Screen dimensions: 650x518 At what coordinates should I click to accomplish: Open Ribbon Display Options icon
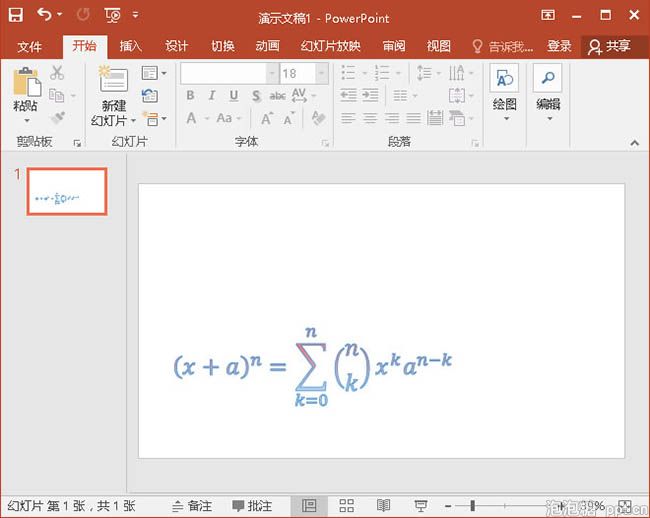coord(548,15)
